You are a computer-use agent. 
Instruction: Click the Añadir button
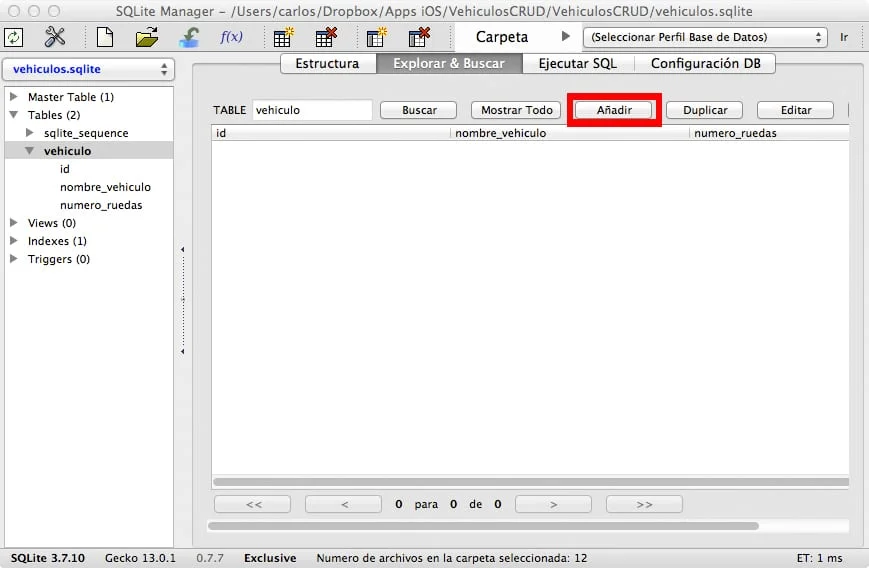(x=614, y=110)
